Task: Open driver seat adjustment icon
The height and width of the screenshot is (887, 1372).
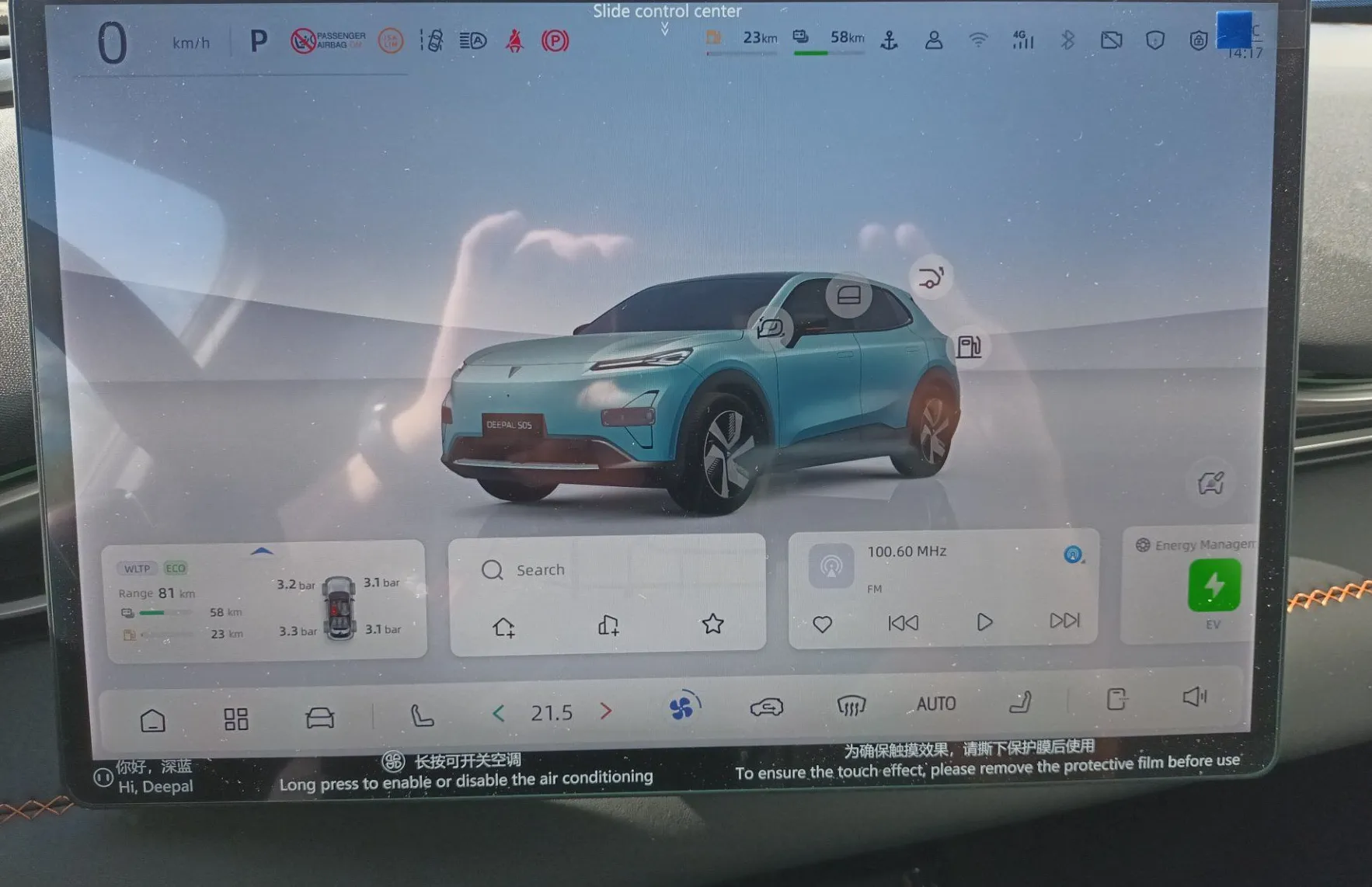Action: point(422,715)
